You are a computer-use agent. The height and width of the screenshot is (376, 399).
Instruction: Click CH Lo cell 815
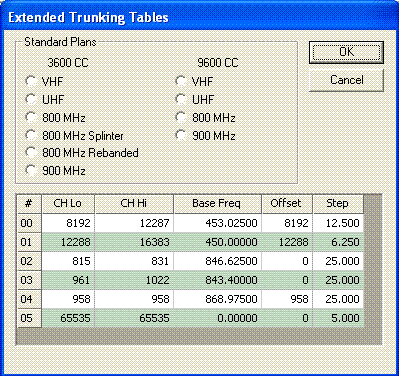pos(68,261)
